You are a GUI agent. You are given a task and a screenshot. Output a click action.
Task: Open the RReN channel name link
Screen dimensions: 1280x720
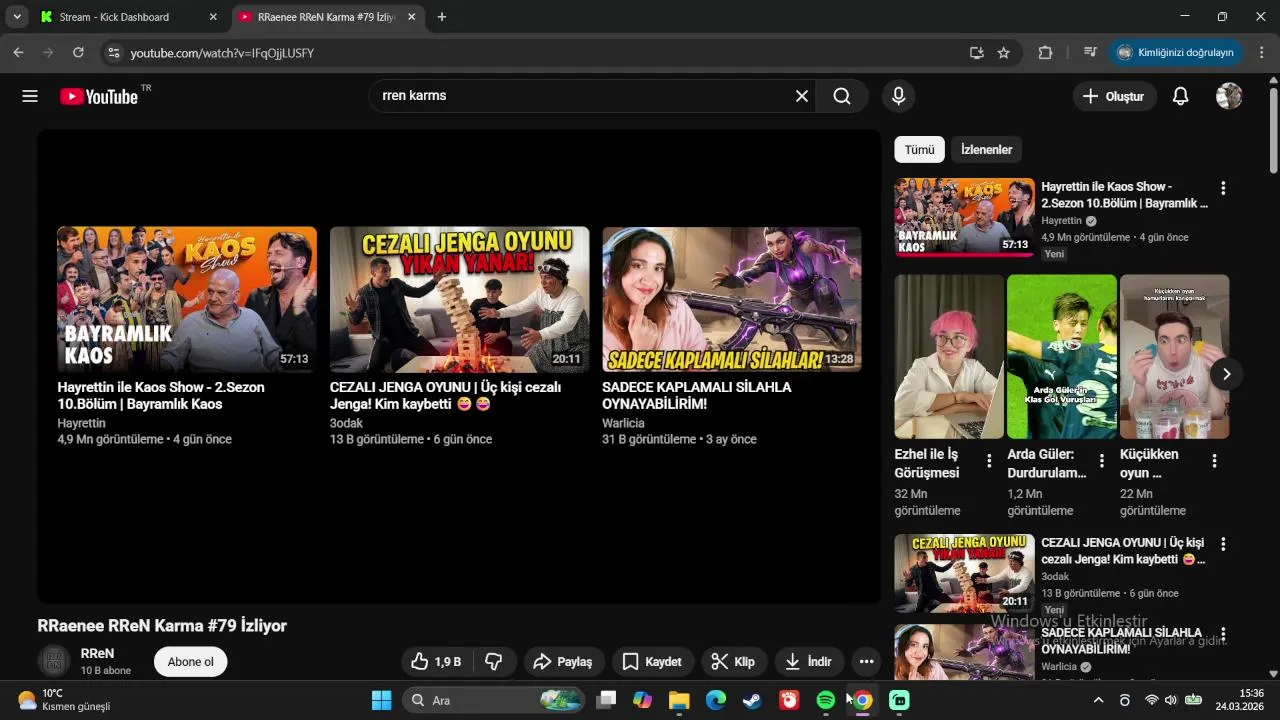pos(97,653)
